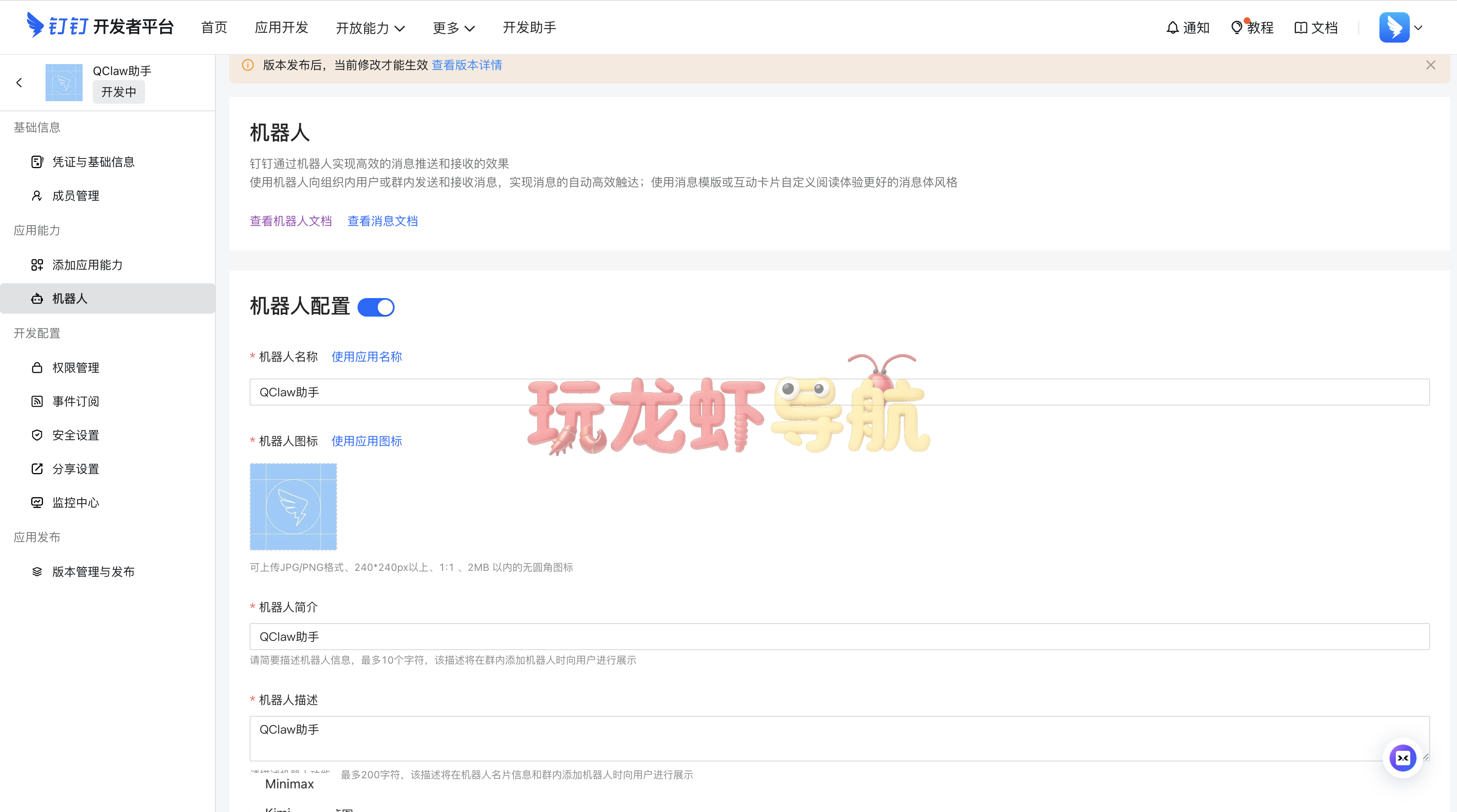Click the 教程 label in the header

click(x=1260, y=28)
